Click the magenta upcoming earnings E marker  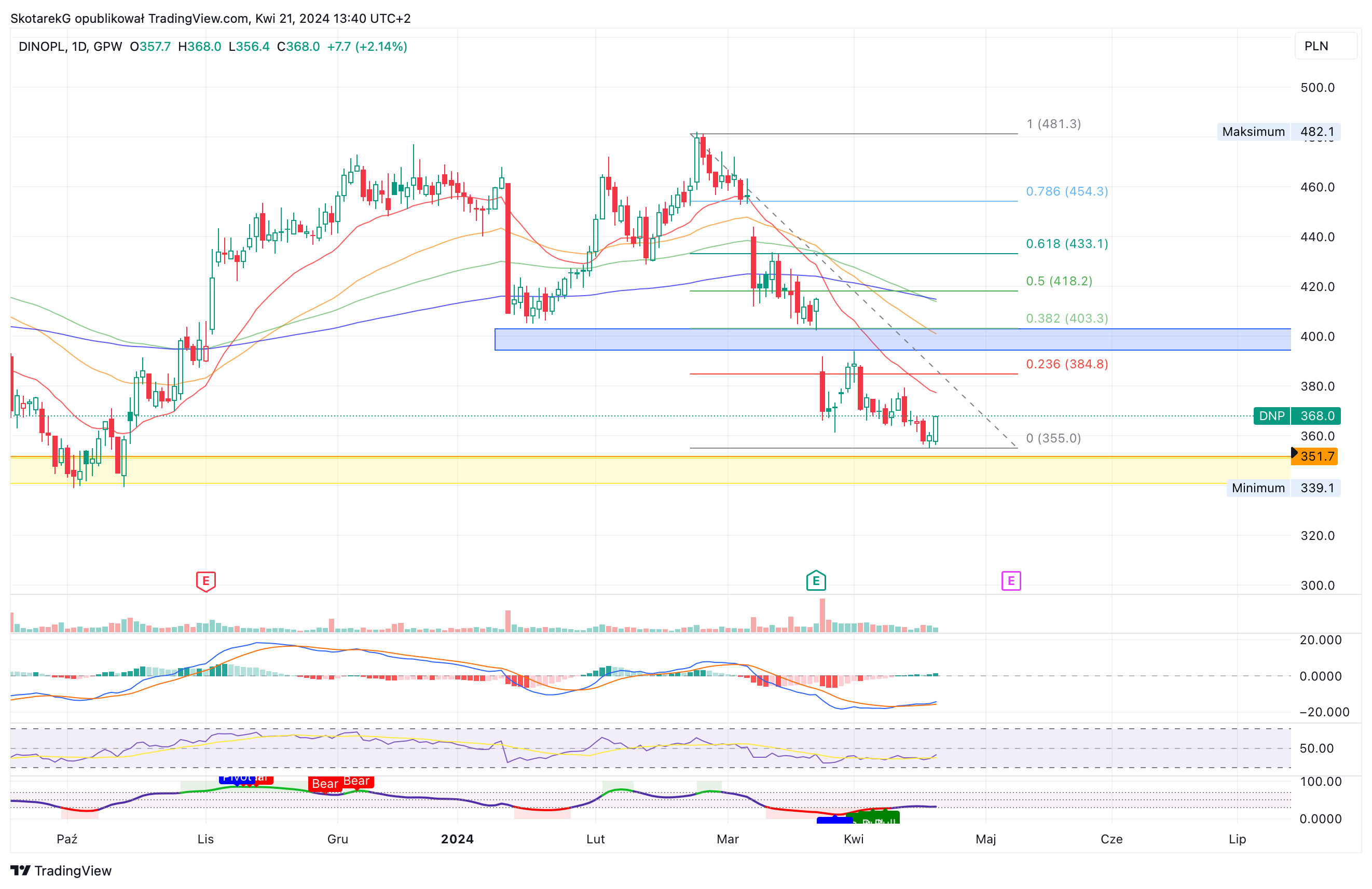tap(1010, 581)
